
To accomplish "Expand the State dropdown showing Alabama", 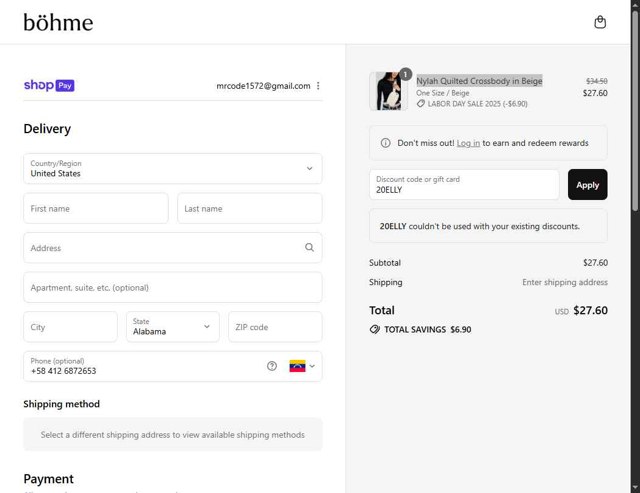I will click(x=173, y=327).
